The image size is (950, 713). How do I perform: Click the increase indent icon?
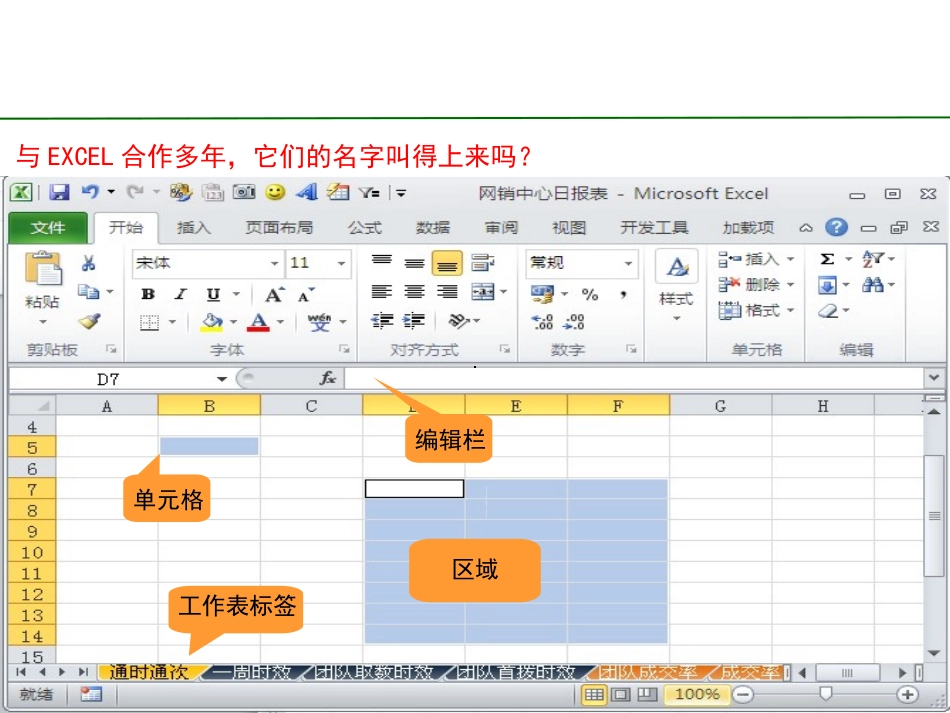pyautogui.click(x=414, y=320)
